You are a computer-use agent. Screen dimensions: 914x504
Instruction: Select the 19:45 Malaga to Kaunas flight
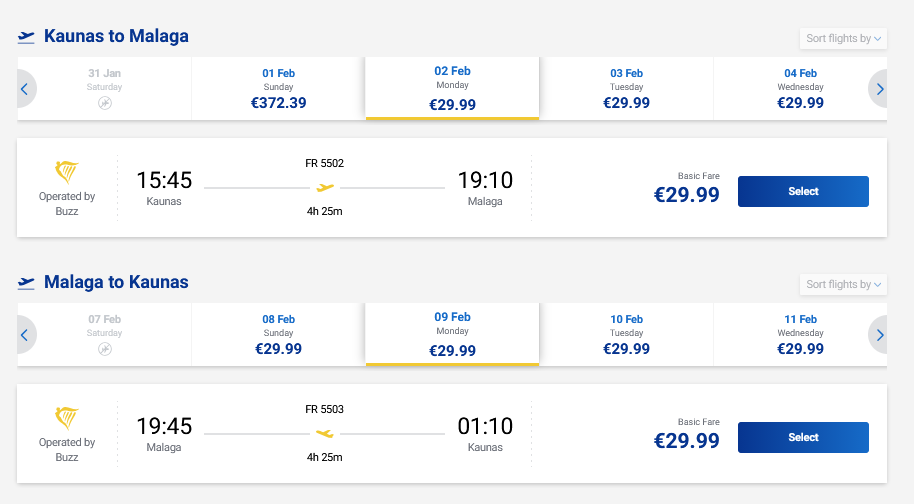[x=803, y=437]
